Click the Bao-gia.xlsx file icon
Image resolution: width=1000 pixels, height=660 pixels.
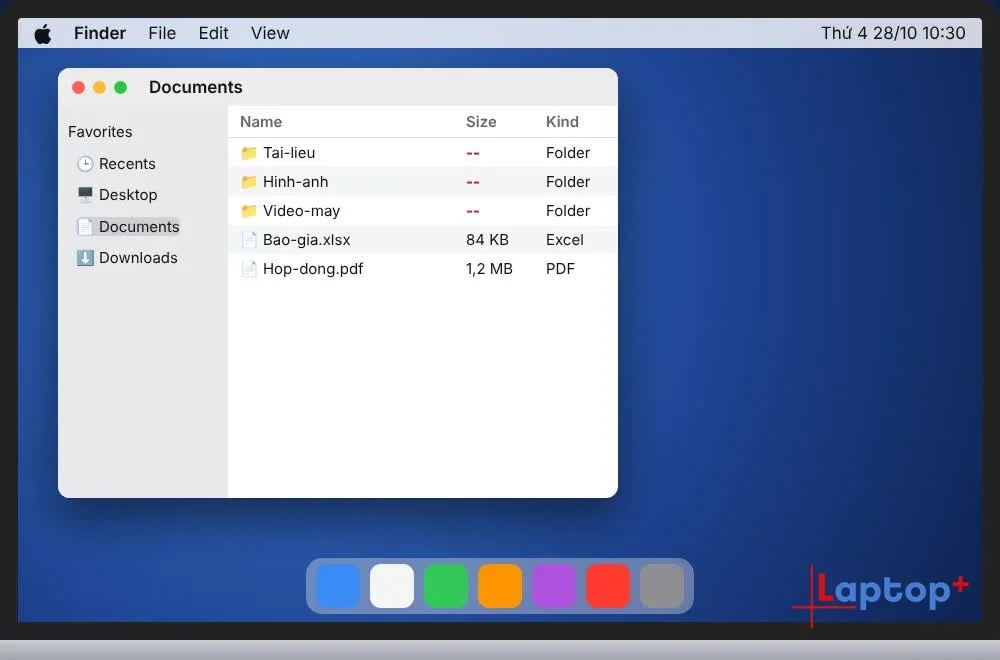pos(249,240)
